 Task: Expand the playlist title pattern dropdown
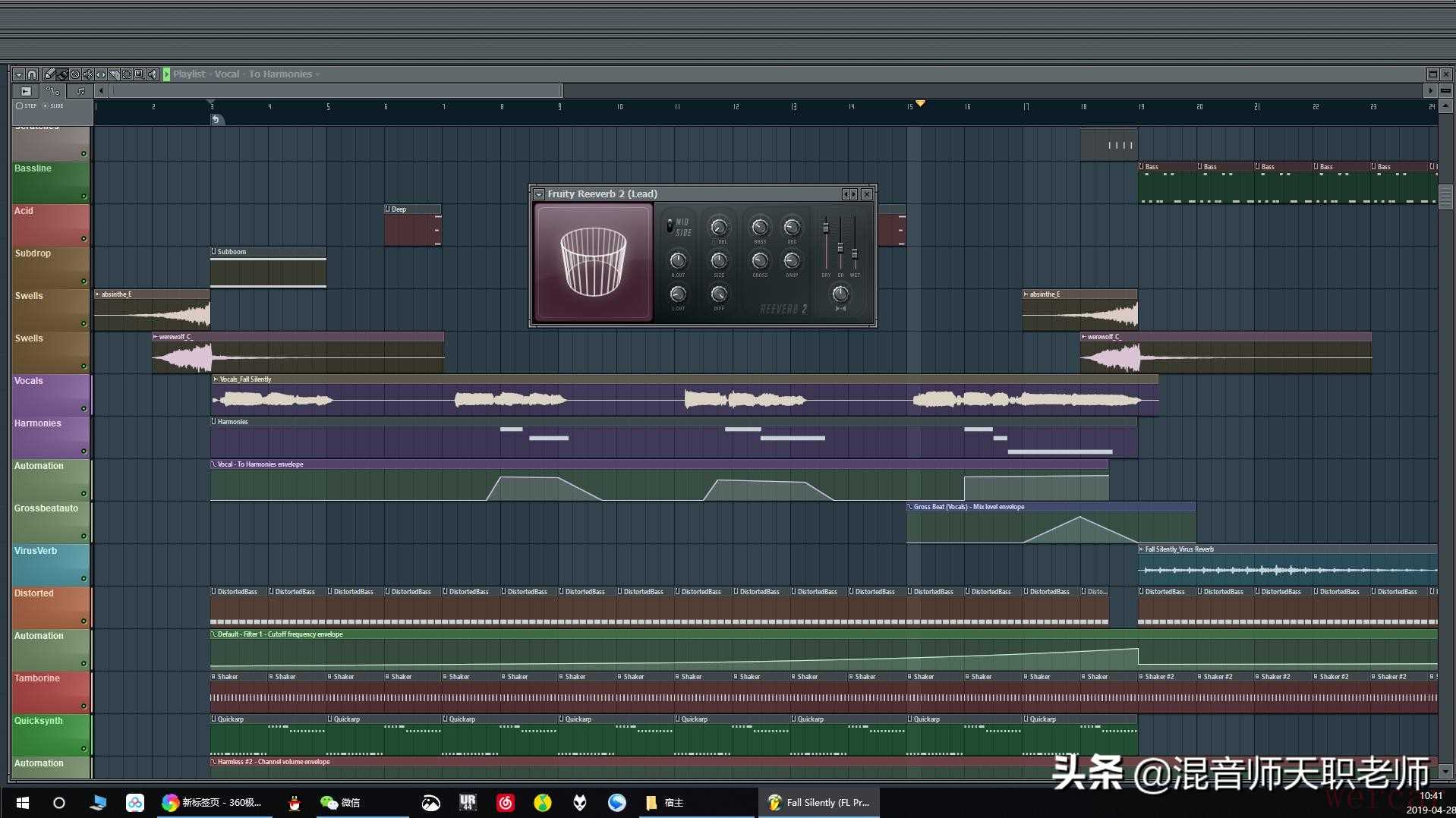318,74
